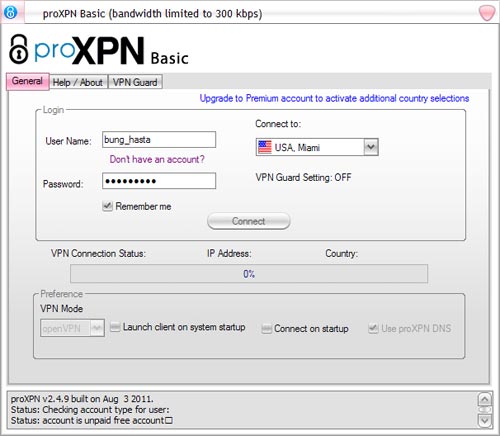Click the "Connect to:" label

pyautogui.click(x=278, y=124)
